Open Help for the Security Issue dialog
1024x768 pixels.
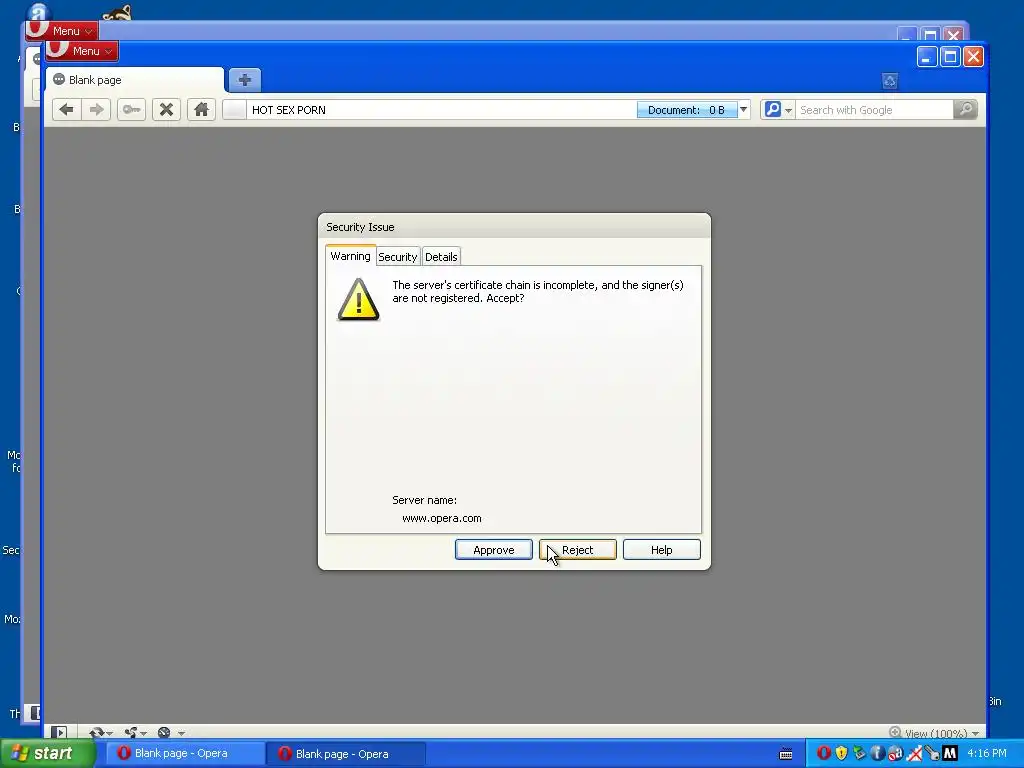[662, 550]
